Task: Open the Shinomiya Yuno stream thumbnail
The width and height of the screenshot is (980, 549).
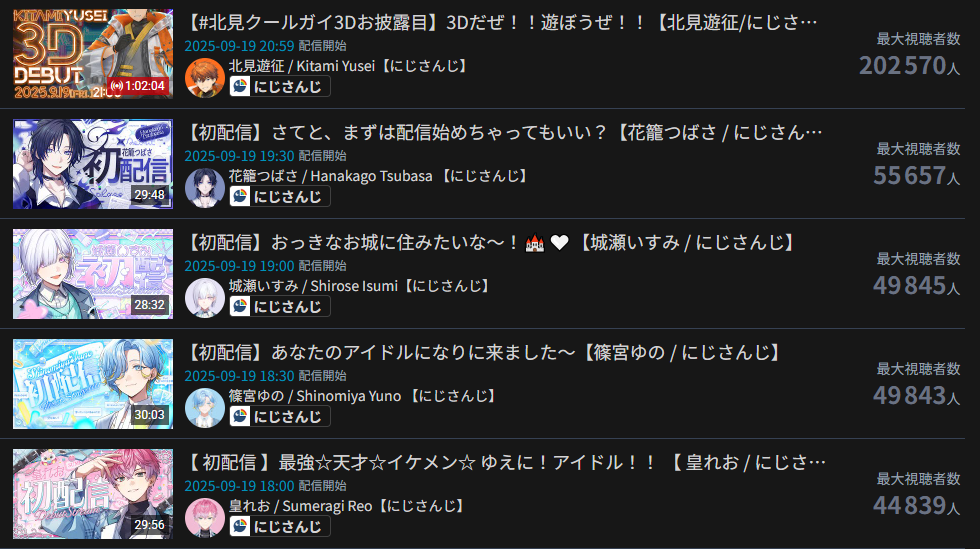Action: tap(93, 384)
